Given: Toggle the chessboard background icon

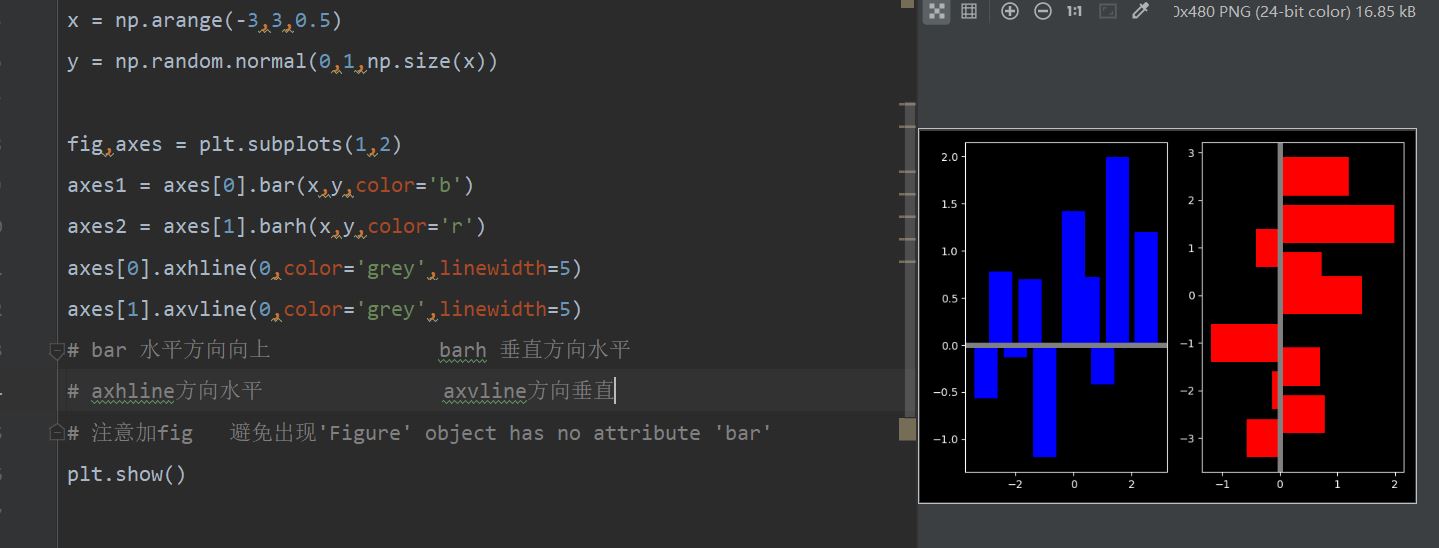Looking at the screenshot, I should coord(936,12).
